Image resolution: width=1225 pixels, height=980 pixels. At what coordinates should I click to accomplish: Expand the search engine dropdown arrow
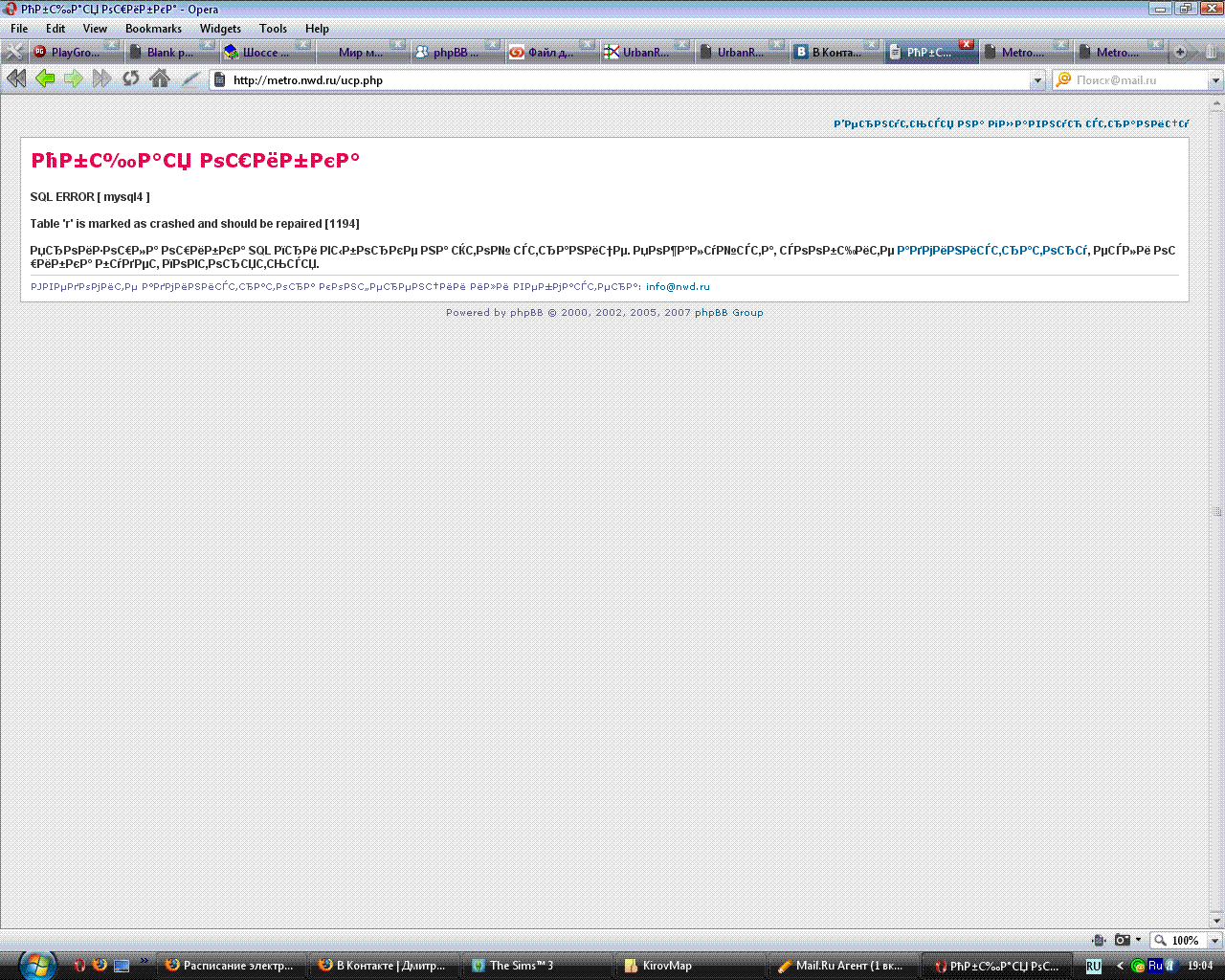[1215, 81]
